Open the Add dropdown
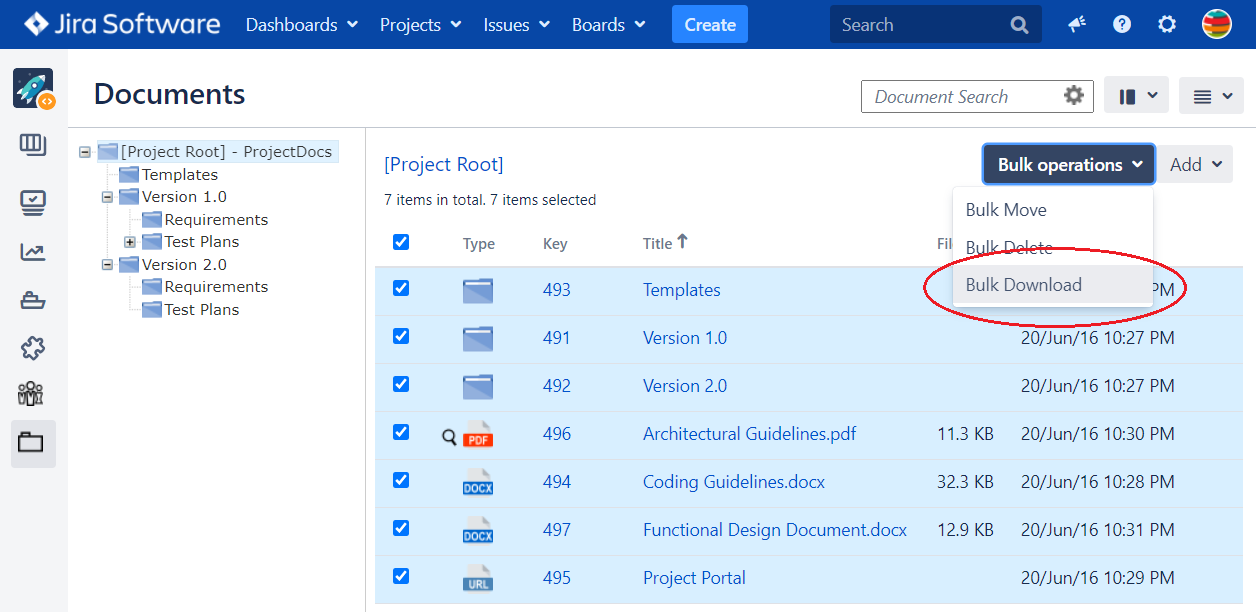The width and height of the screenshot is (1256, 612). click(1196, 165)
